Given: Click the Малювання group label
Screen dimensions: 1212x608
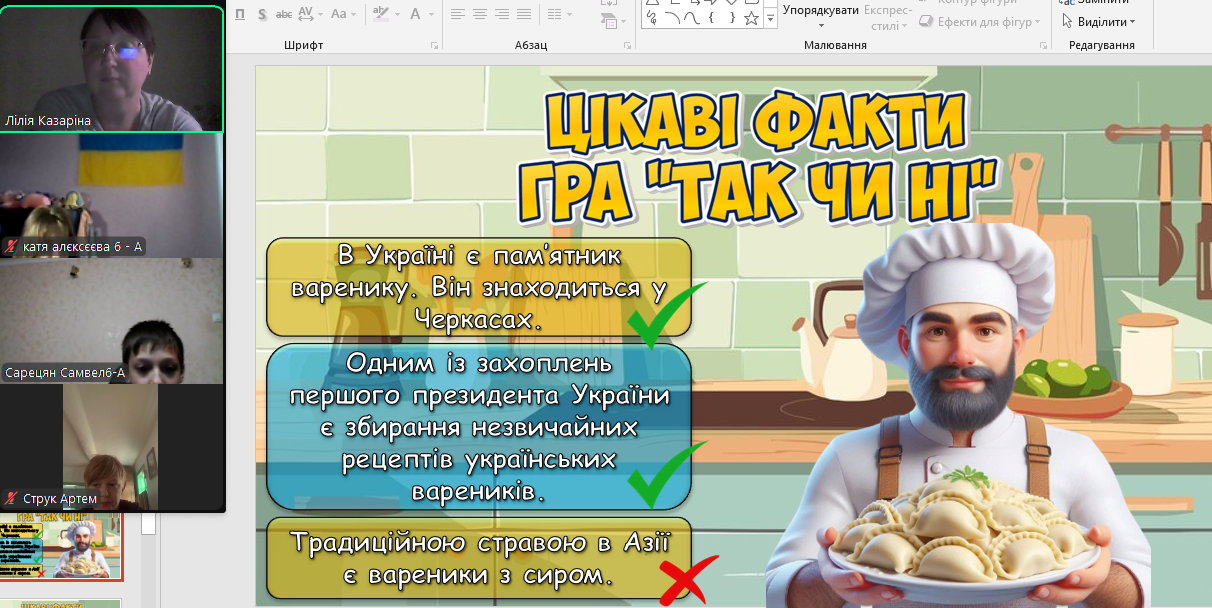Looking at the screenshot, I should pyautogui.click(x=836, y=46).
